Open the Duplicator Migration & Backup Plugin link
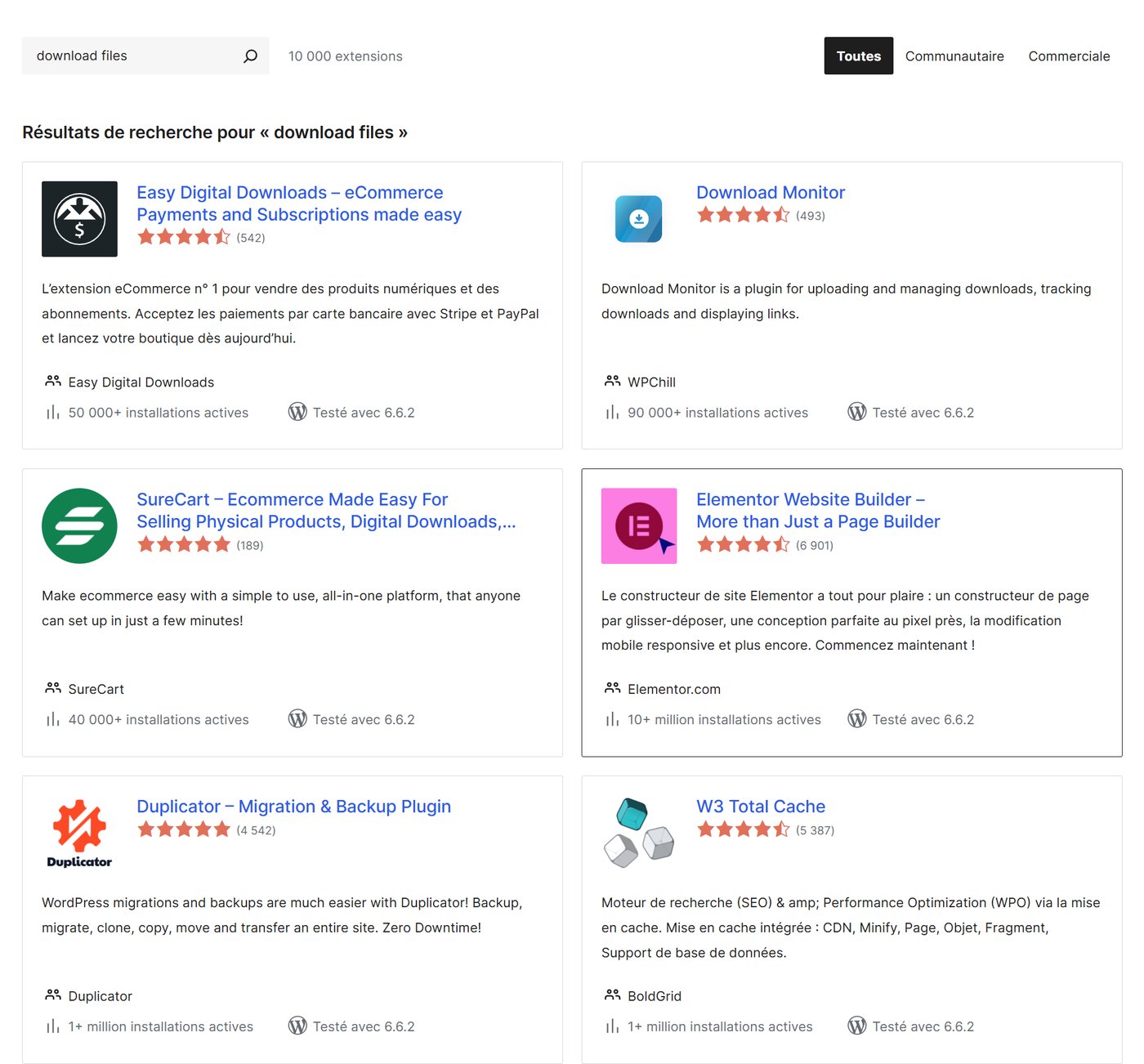 tap(293, 807)
